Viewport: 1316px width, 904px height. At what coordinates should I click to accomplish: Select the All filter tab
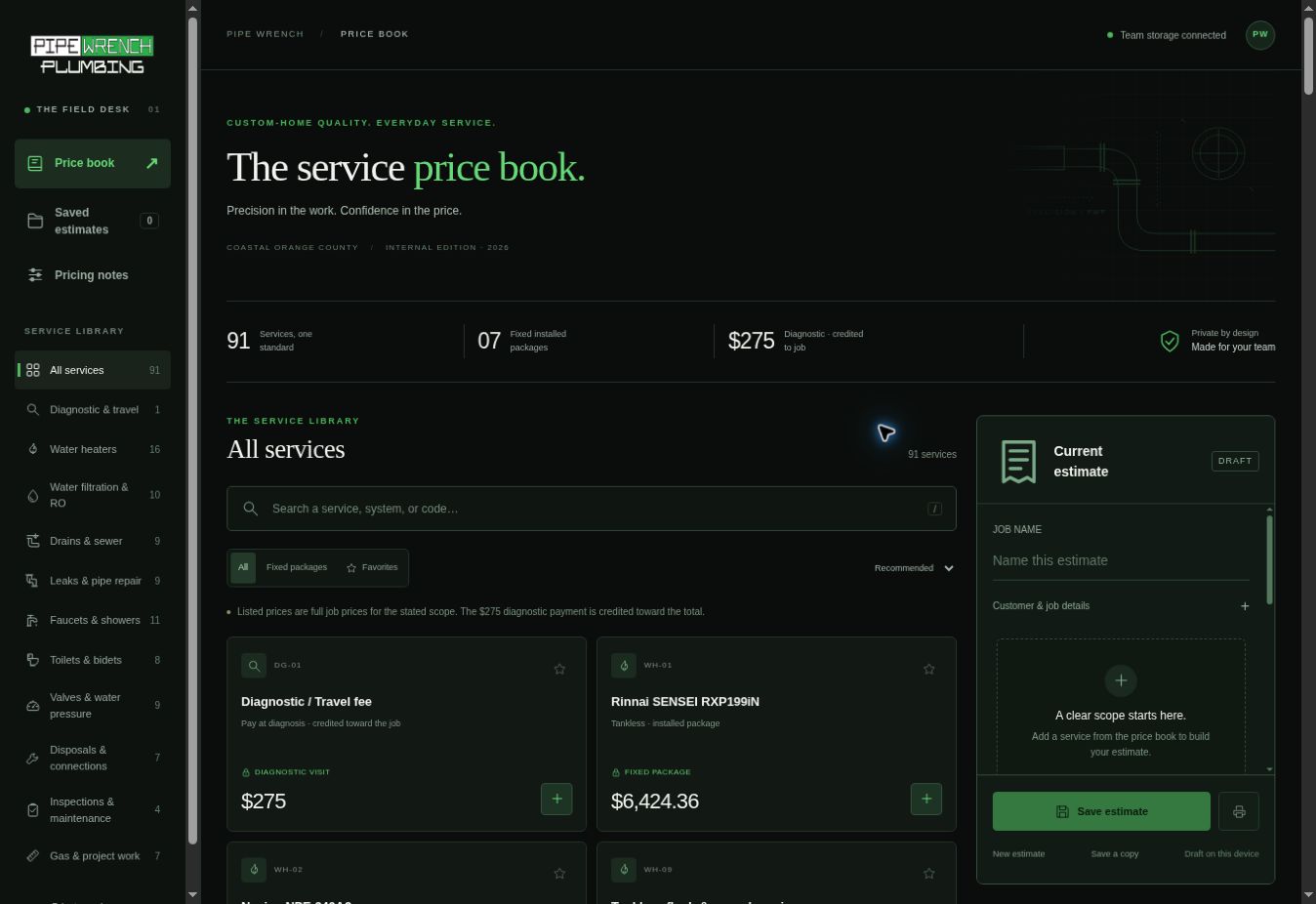[x=243, y=567]
